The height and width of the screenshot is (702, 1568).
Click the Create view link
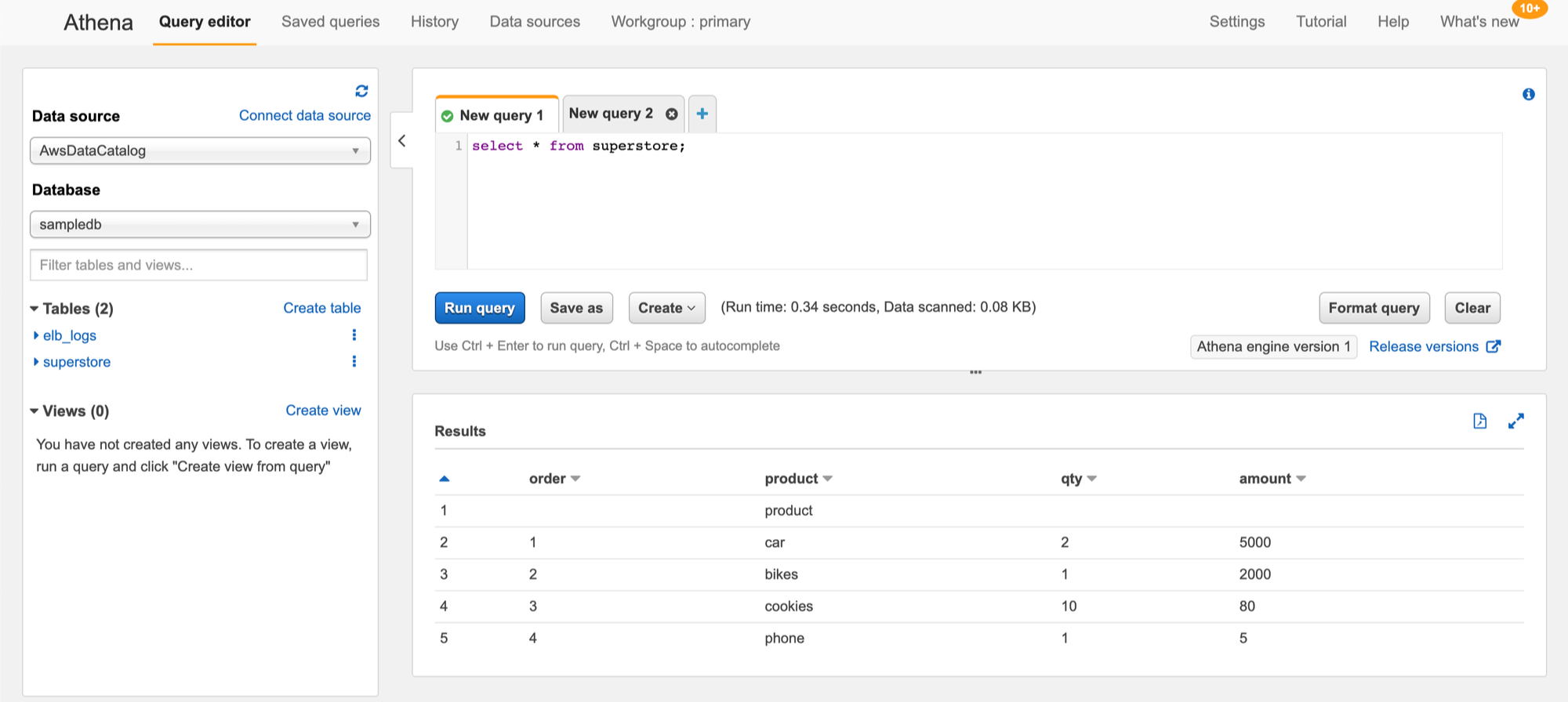[x=323, y=411]
